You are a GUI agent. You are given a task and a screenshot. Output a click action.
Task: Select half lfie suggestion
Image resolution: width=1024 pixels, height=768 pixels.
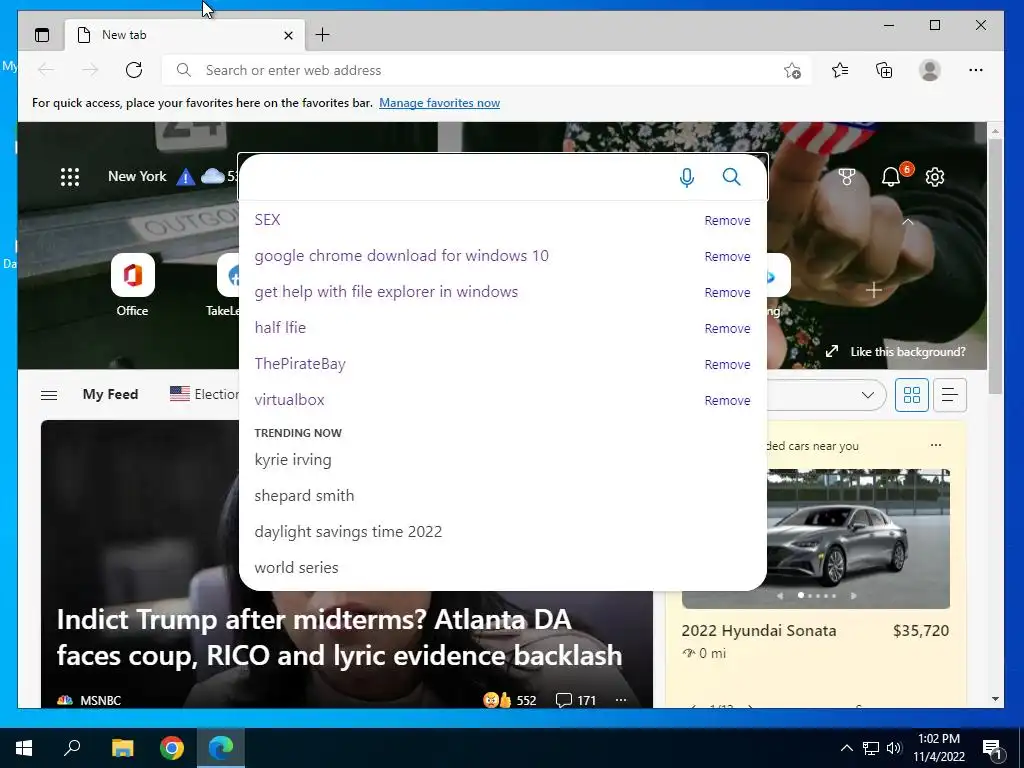(280, 327)
